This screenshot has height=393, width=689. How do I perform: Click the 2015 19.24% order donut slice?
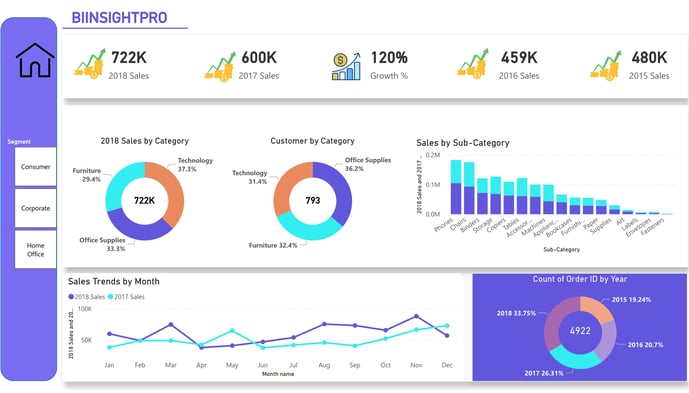coord(596,309)
